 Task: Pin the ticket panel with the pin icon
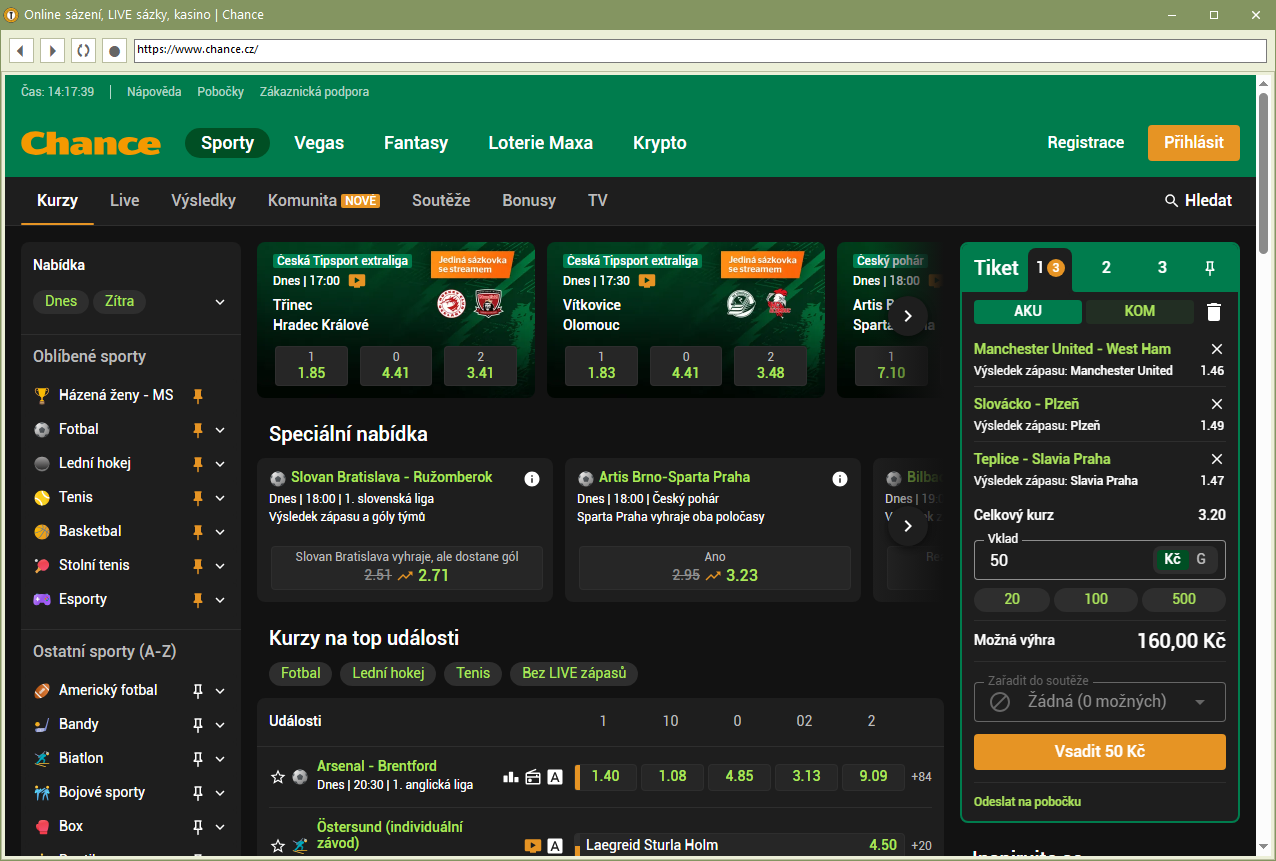point(1210,267)
